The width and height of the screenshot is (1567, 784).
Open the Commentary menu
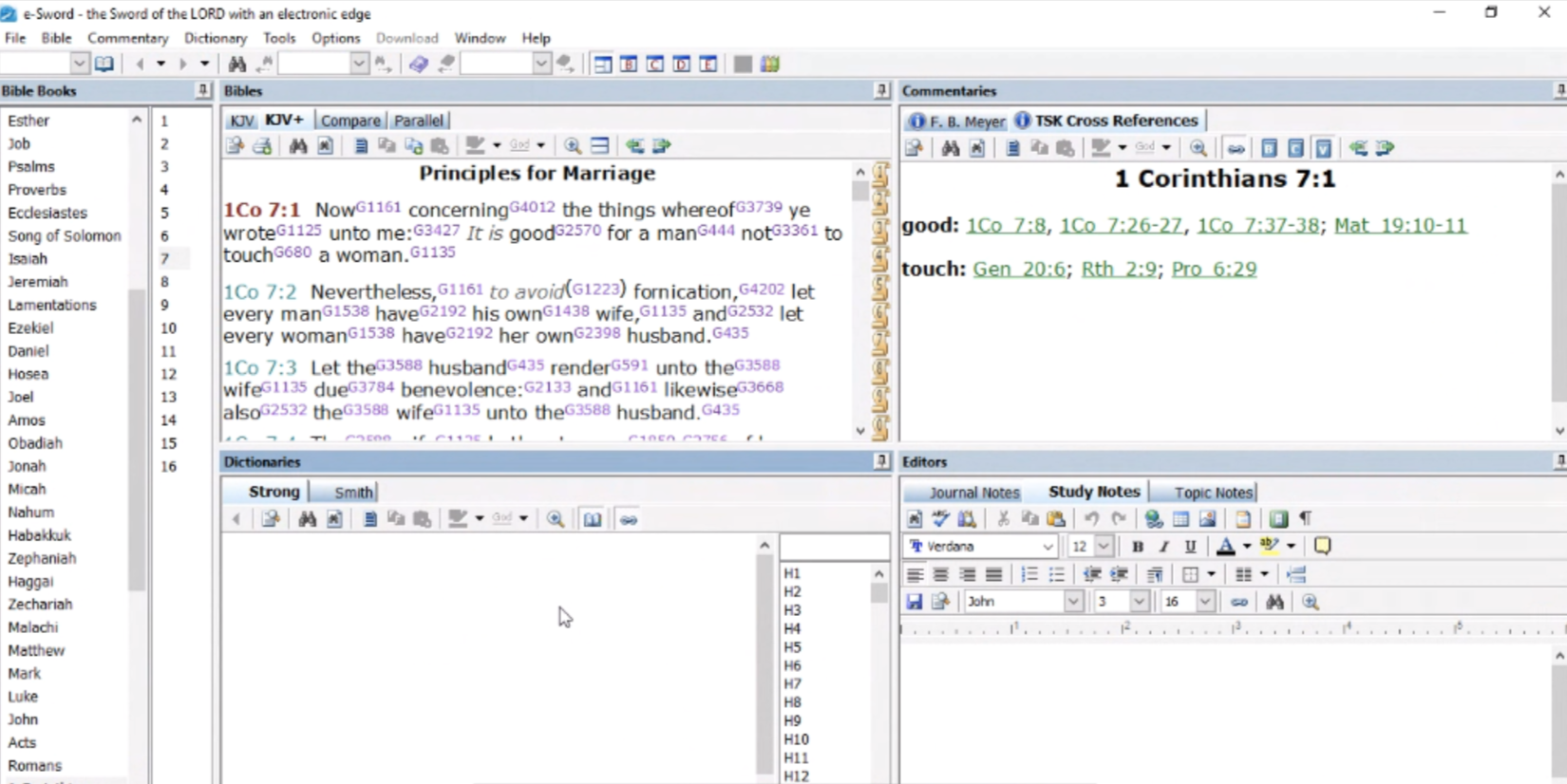(x=127, y=38)
